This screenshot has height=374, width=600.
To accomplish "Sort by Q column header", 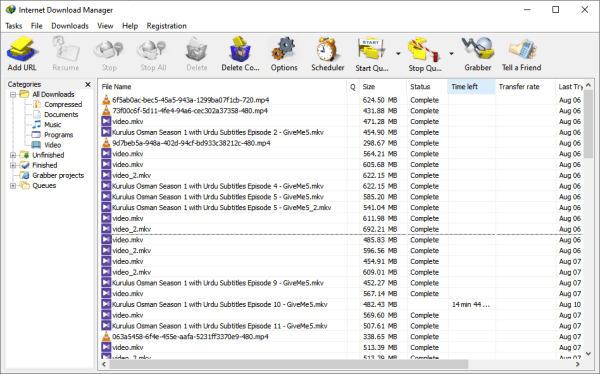I will click(x=353, y=87).
